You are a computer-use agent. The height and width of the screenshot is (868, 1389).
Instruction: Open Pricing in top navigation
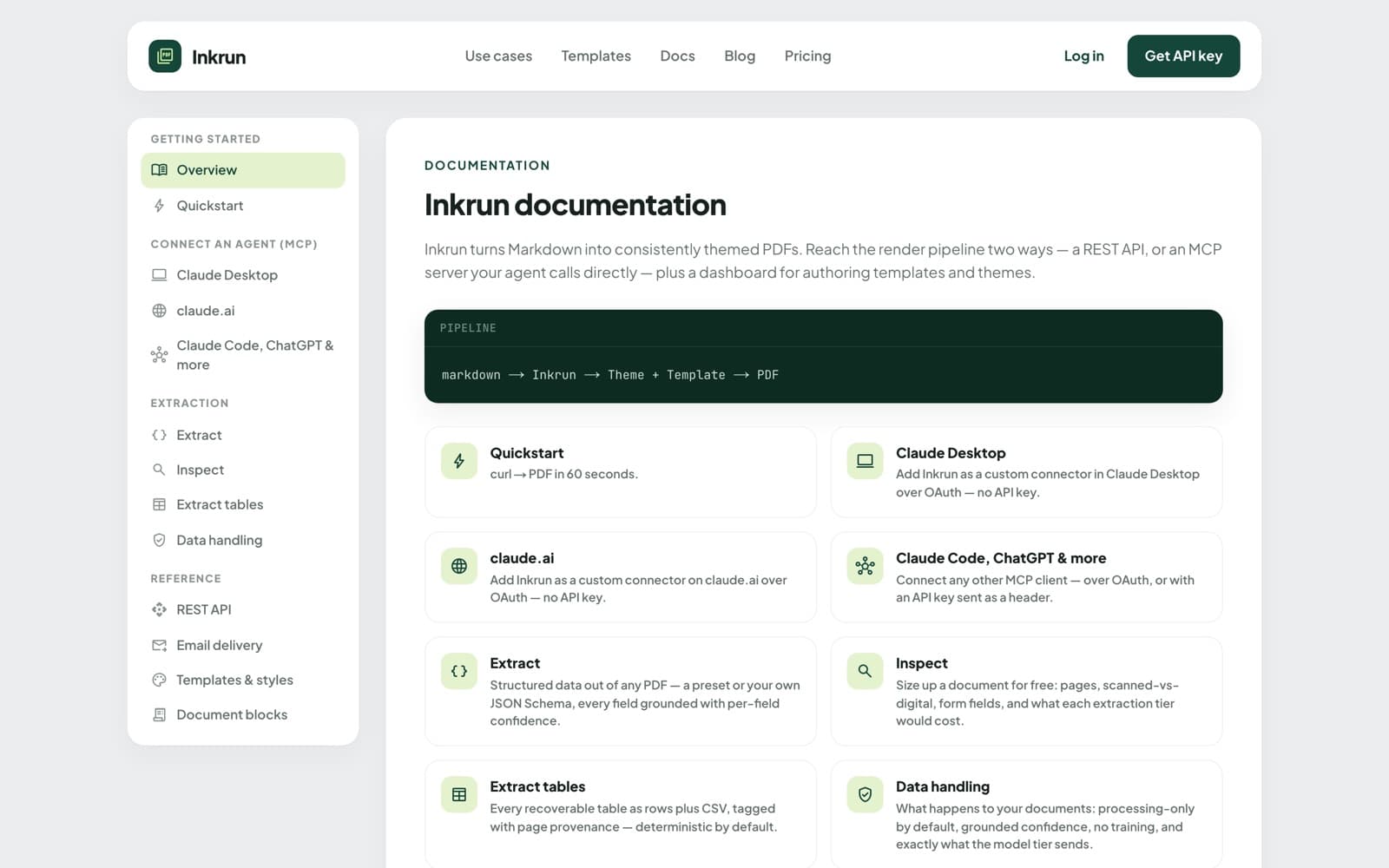point(807,56)
